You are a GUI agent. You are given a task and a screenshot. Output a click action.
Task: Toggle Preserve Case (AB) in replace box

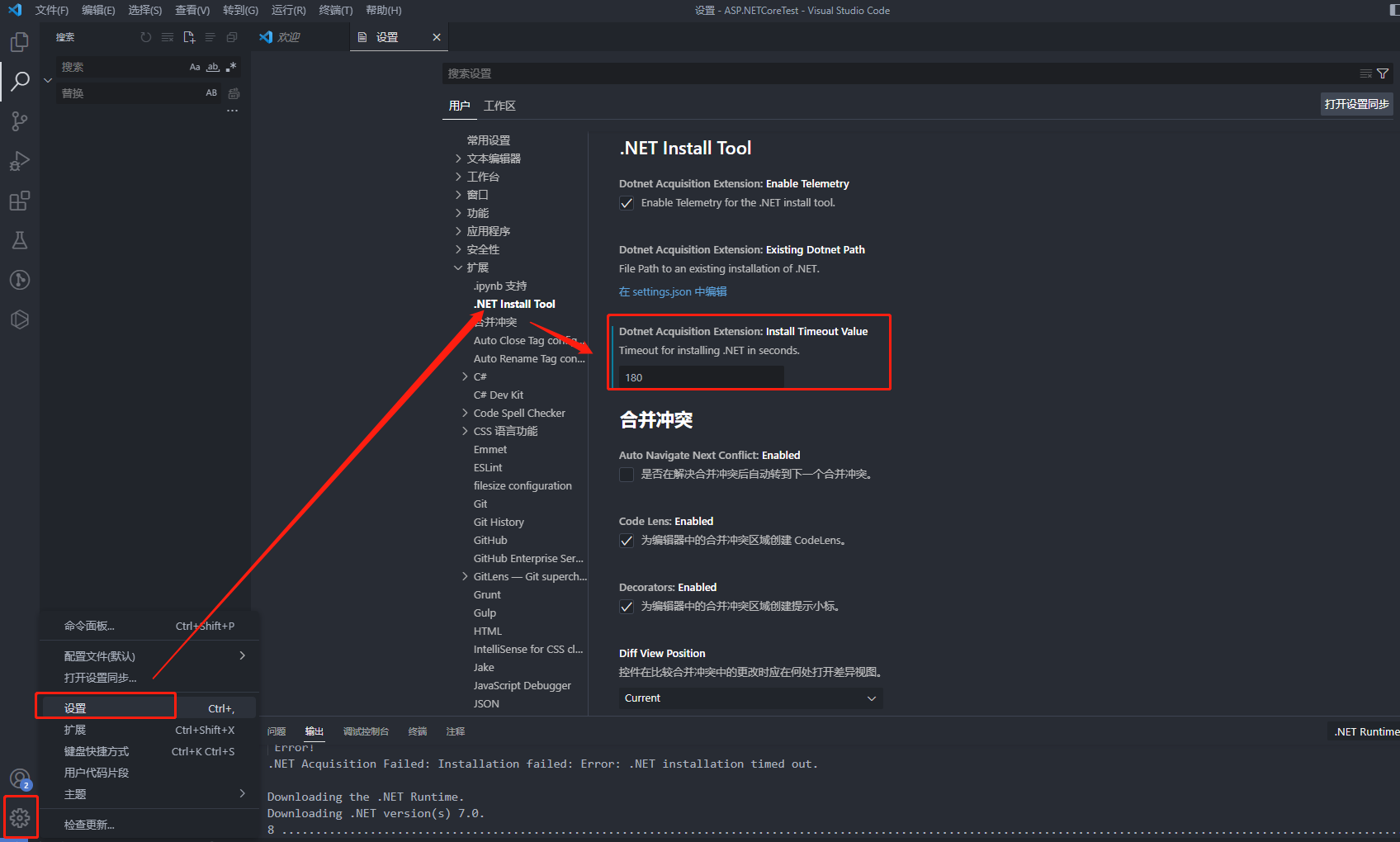(211, 93)
